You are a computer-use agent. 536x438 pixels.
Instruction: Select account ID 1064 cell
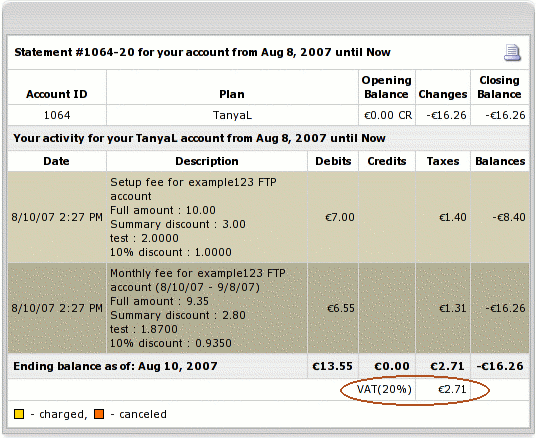[x=57, y=115]
